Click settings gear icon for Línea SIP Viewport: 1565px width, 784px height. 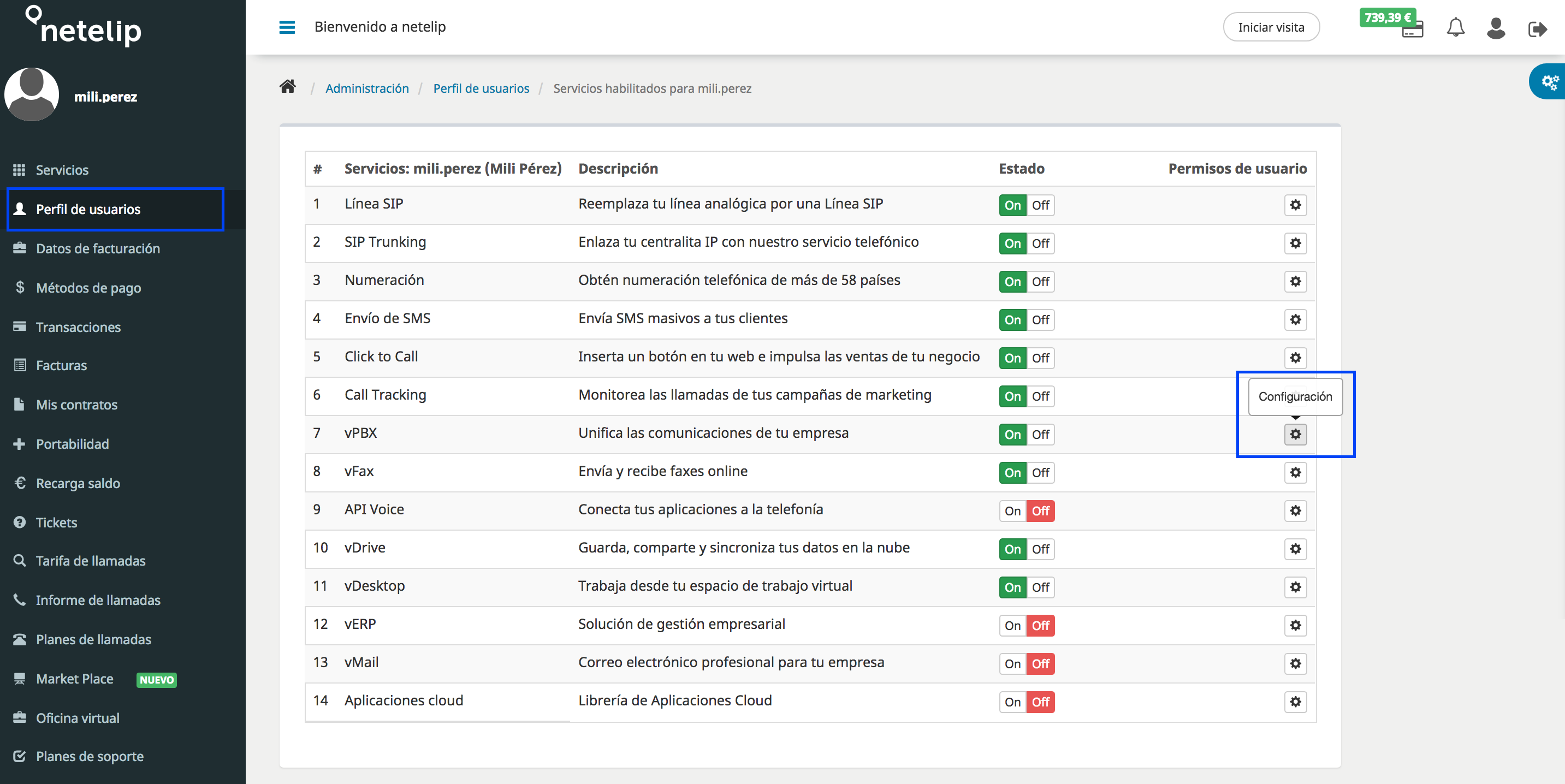[x=1295, y=205]
